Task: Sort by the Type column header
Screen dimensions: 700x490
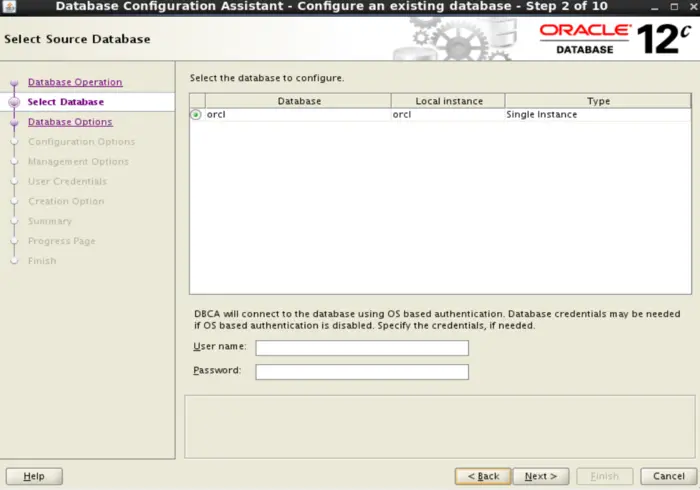Action: pos(598,101)
